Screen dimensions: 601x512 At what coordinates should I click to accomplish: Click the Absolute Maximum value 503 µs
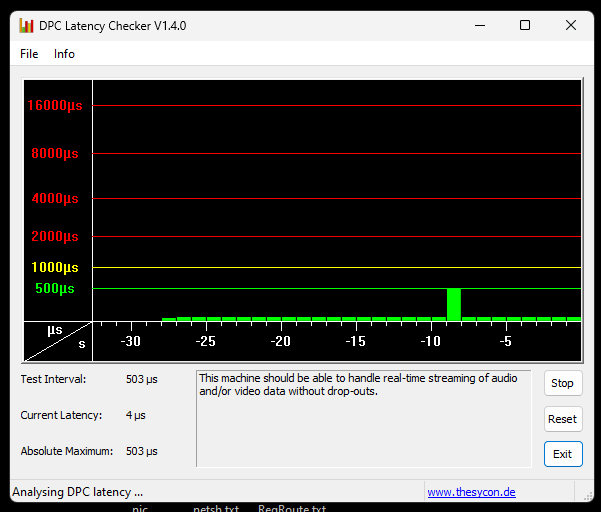click(142, 451)
